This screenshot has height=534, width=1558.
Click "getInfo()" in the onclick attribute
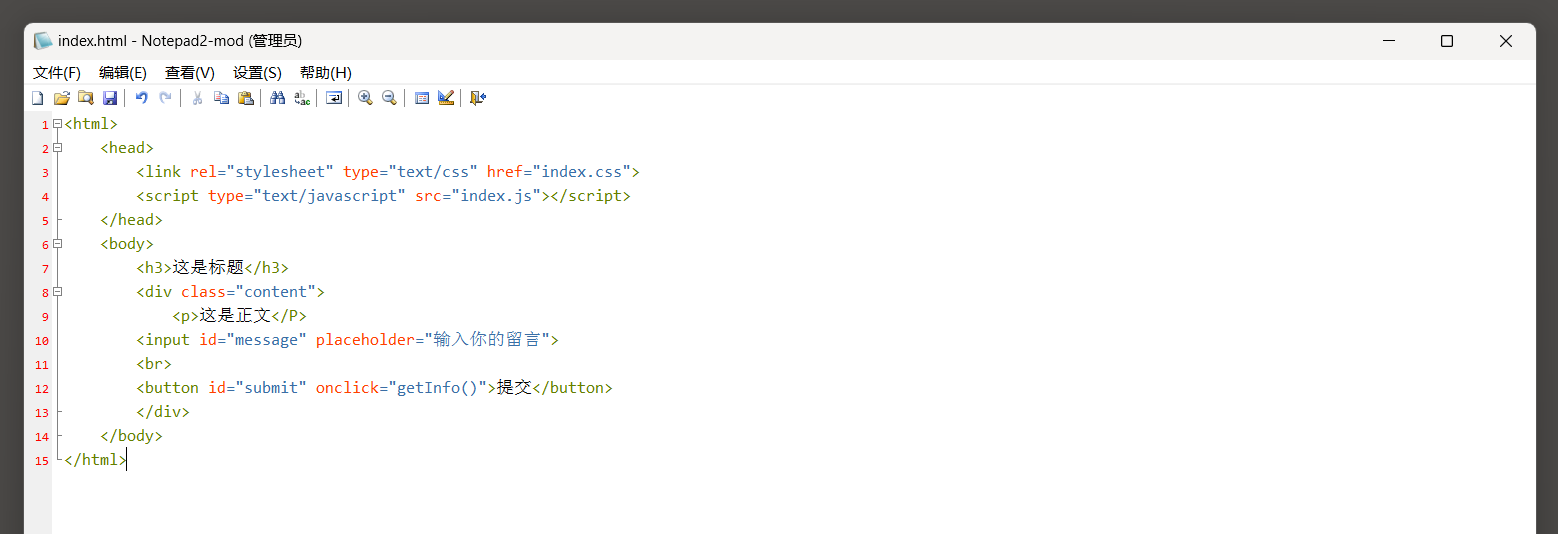[438, 388]
